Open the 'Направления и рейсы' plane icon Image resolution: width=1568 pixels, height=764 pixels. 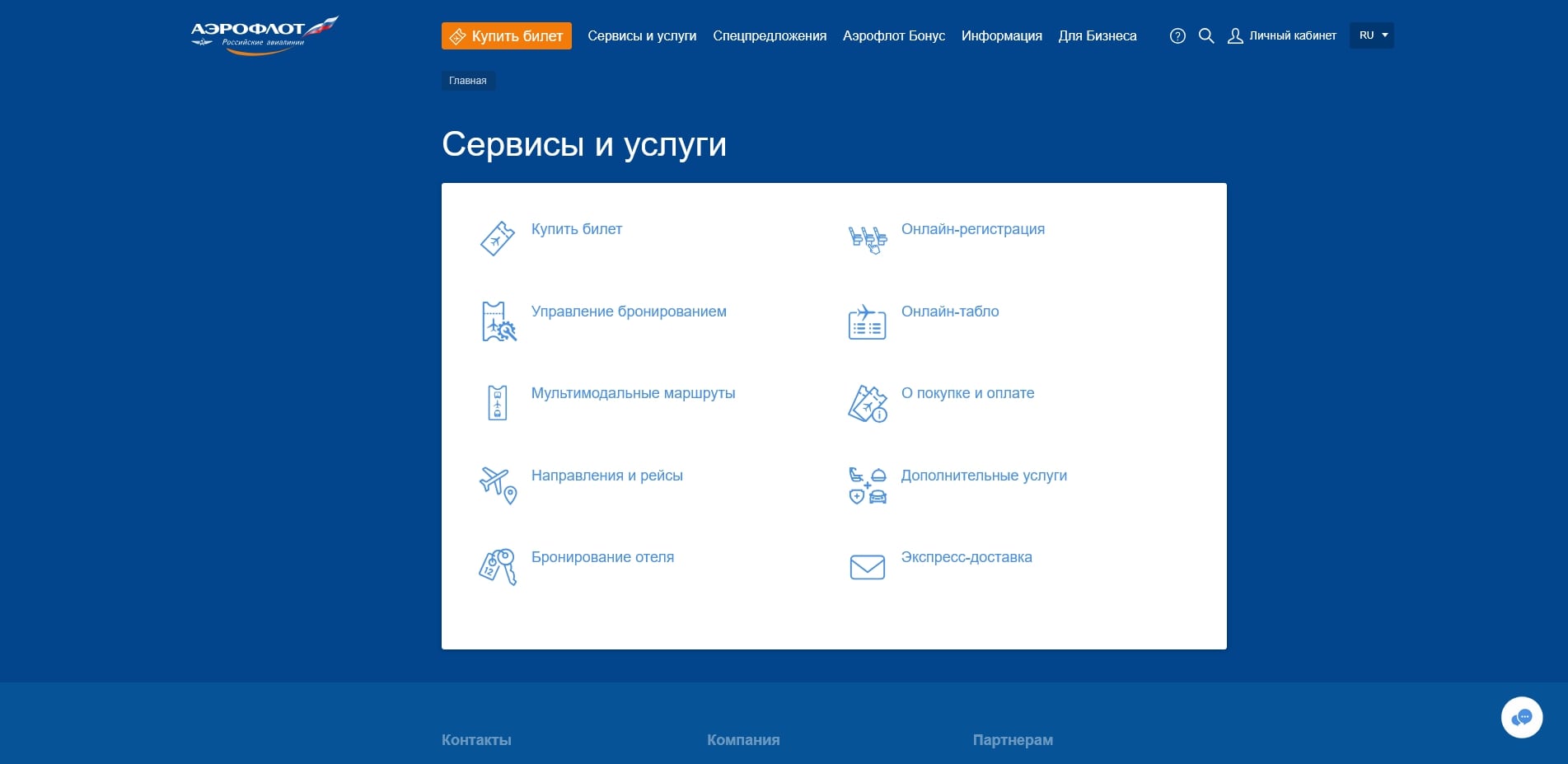pos(497,485)
